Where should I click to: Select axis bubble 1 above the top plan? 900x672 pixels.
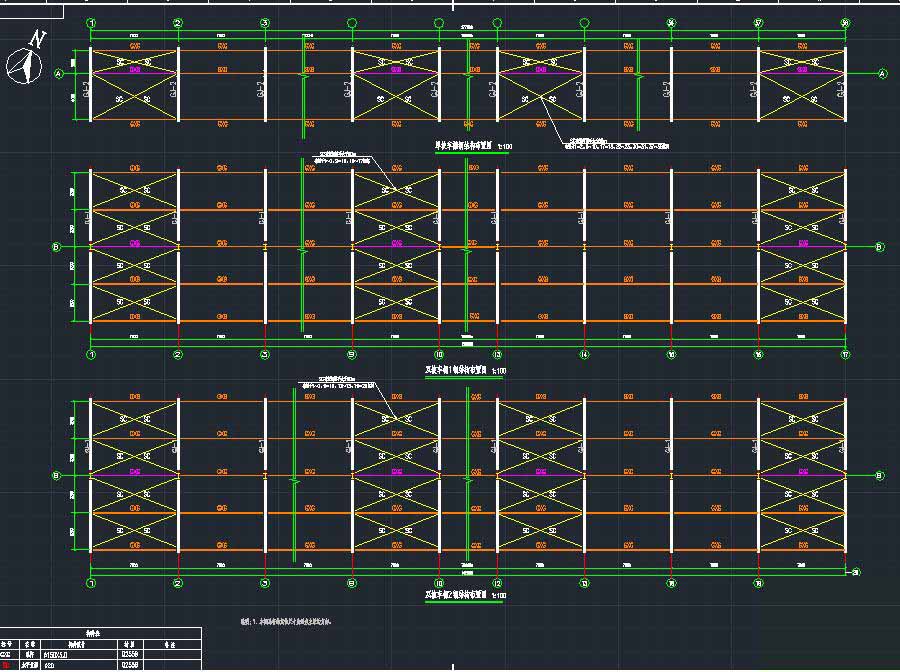click(91, 22)
